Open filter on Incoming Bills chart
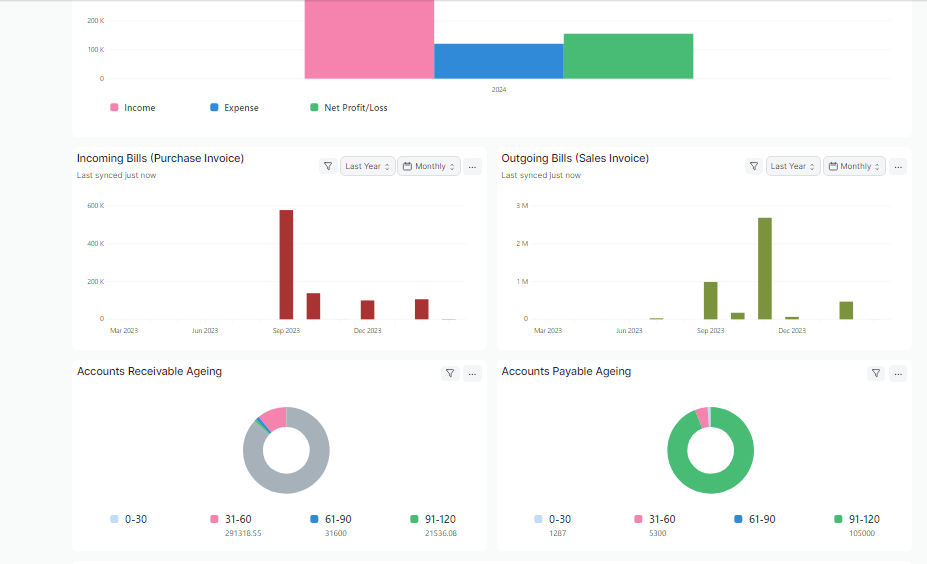This screenshot has height=564, width=927. point(328,166)
